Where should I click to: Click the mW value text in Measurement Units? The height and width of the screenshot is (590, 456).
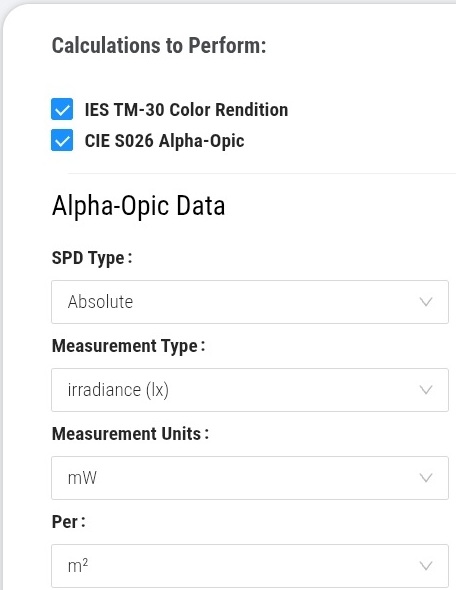82,478
